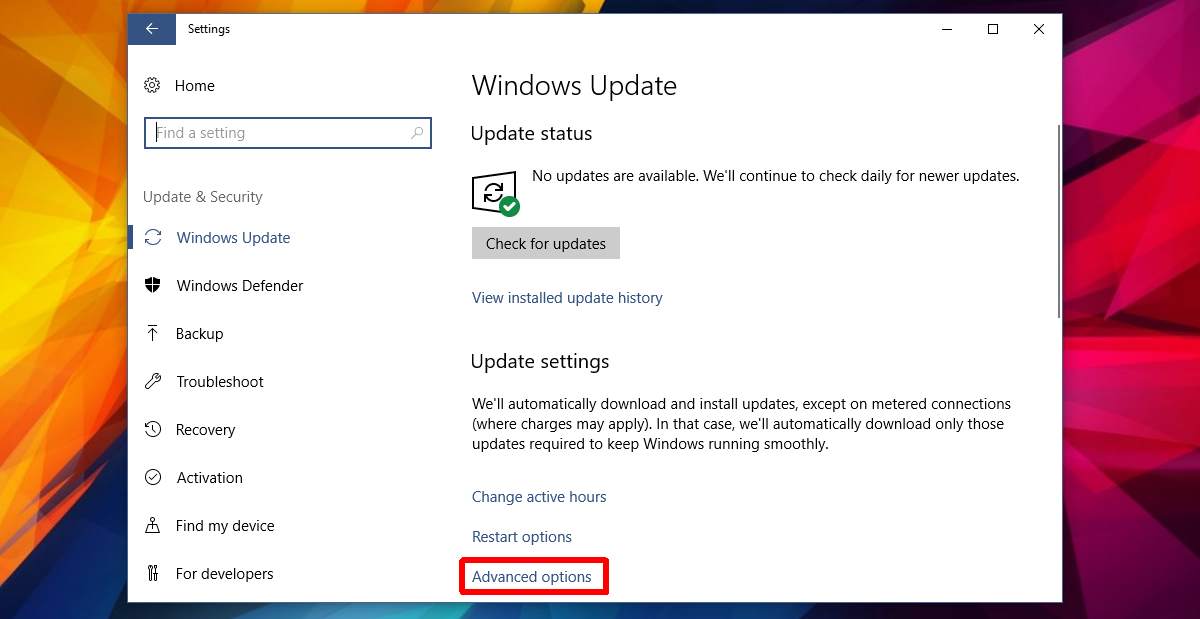The image size is (1200, 619).
Task: Click the Backup upload arrow icon
Action: (153, 334)
